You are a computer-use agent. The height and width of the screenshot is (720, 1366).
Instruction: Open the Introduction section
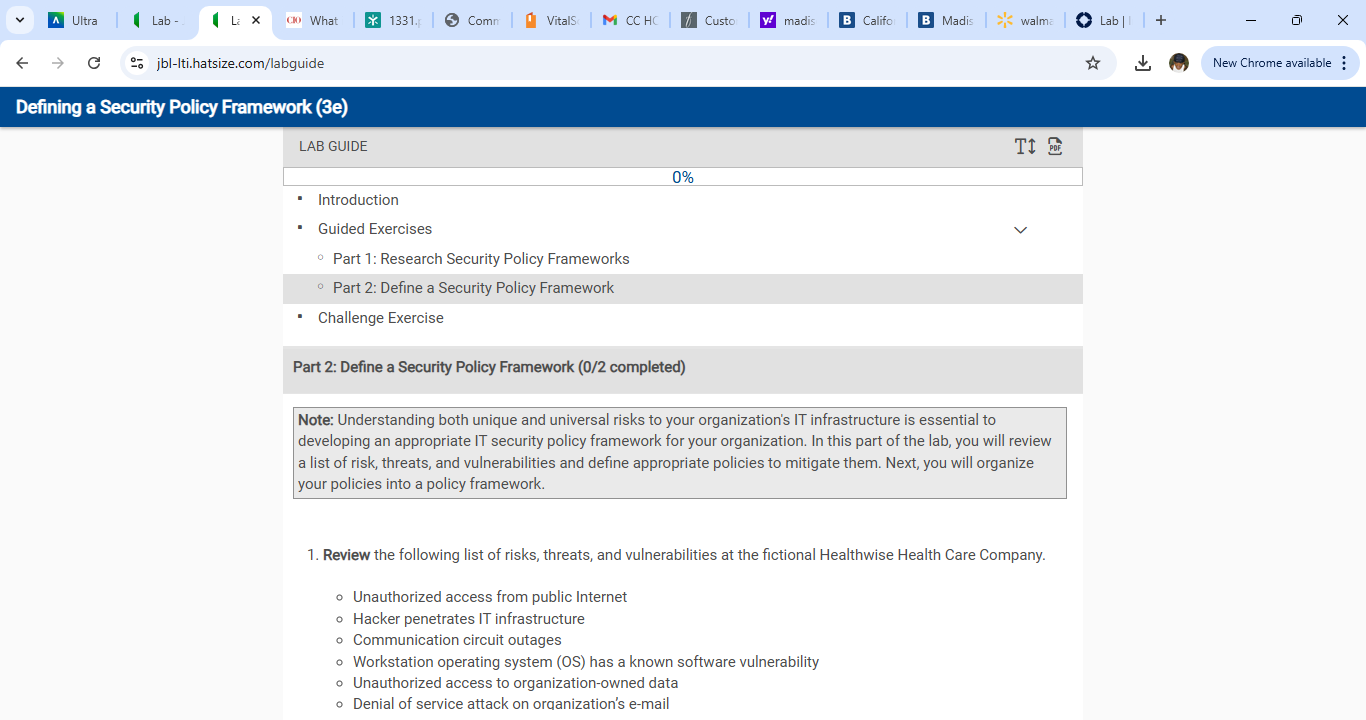(358, 200)
